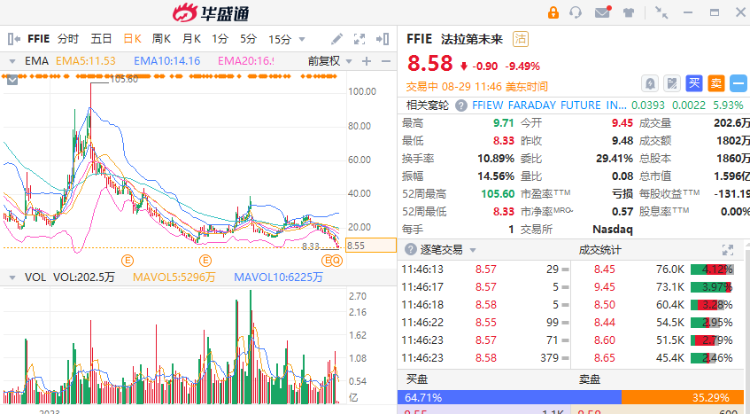Viewport: 750px width, 414px height.
Task: Click the FFIE 法拉第未来 stock name
Action: 454,39
